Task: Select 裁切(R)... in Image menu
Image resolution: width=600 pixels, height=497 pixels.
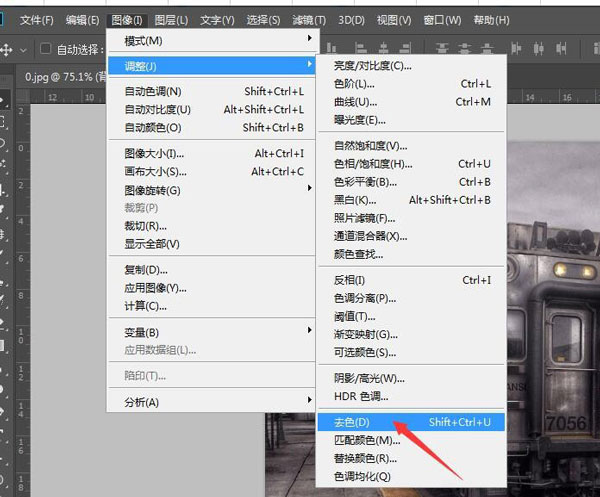Action: (212, 226)
